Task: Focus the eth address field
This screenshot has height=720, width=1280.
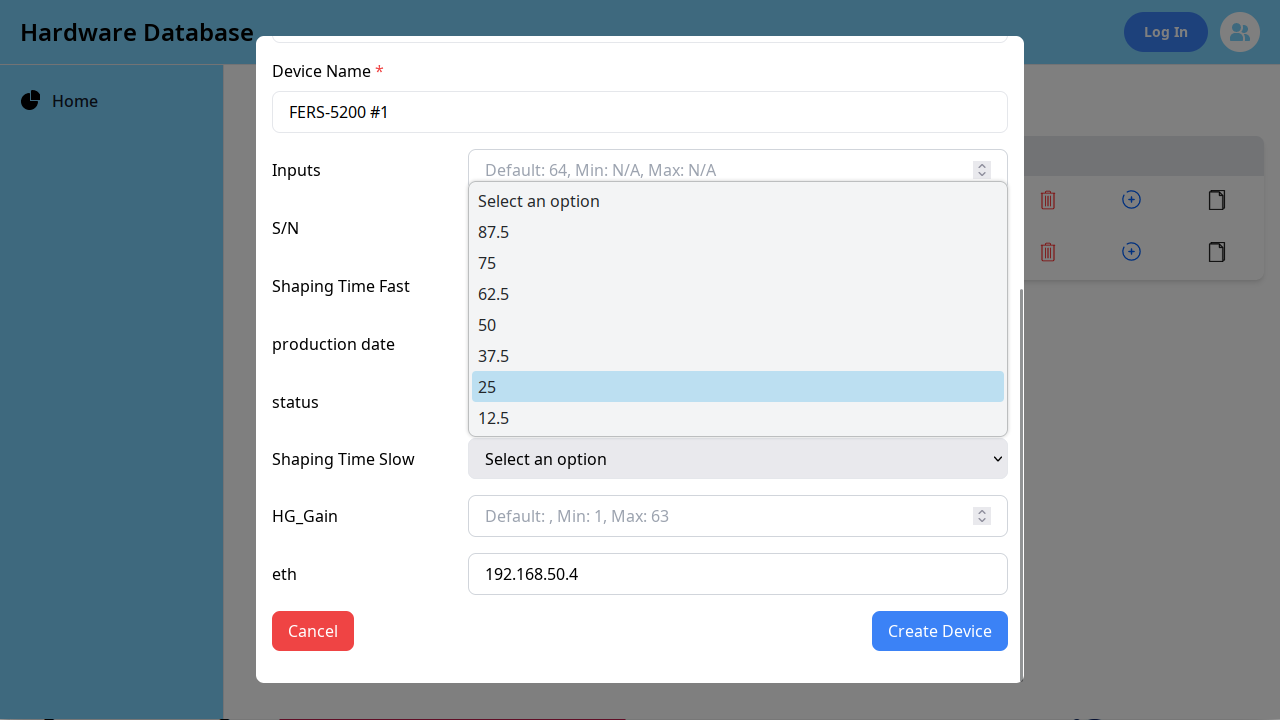Action: [738, 574]
